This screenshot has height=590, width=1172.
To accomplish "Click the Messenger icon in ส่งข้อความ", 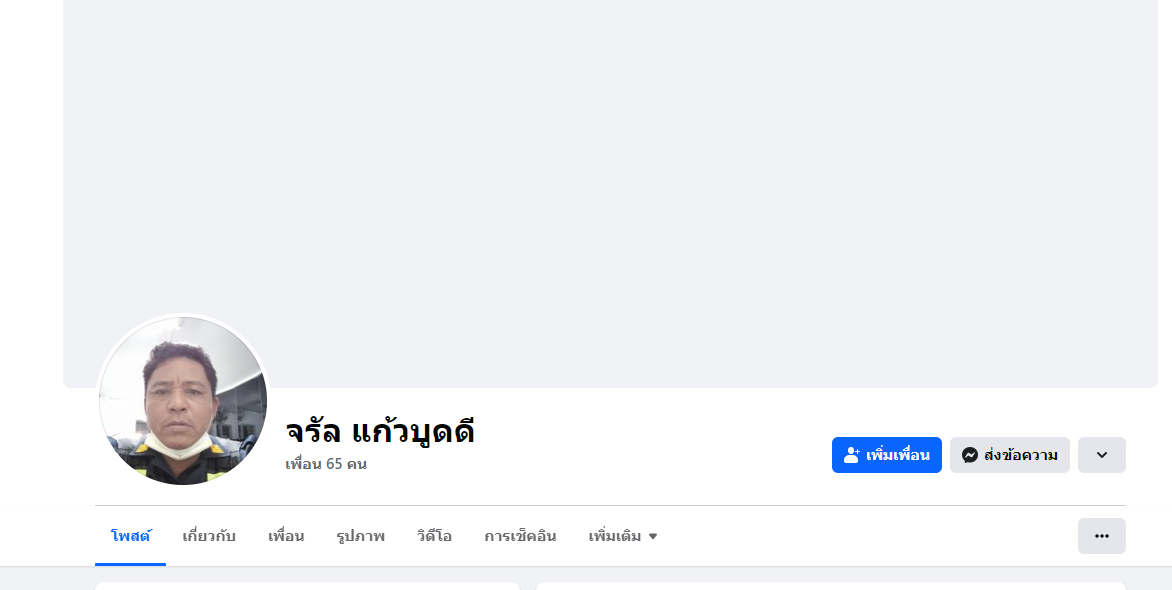I will click(969, 455).
